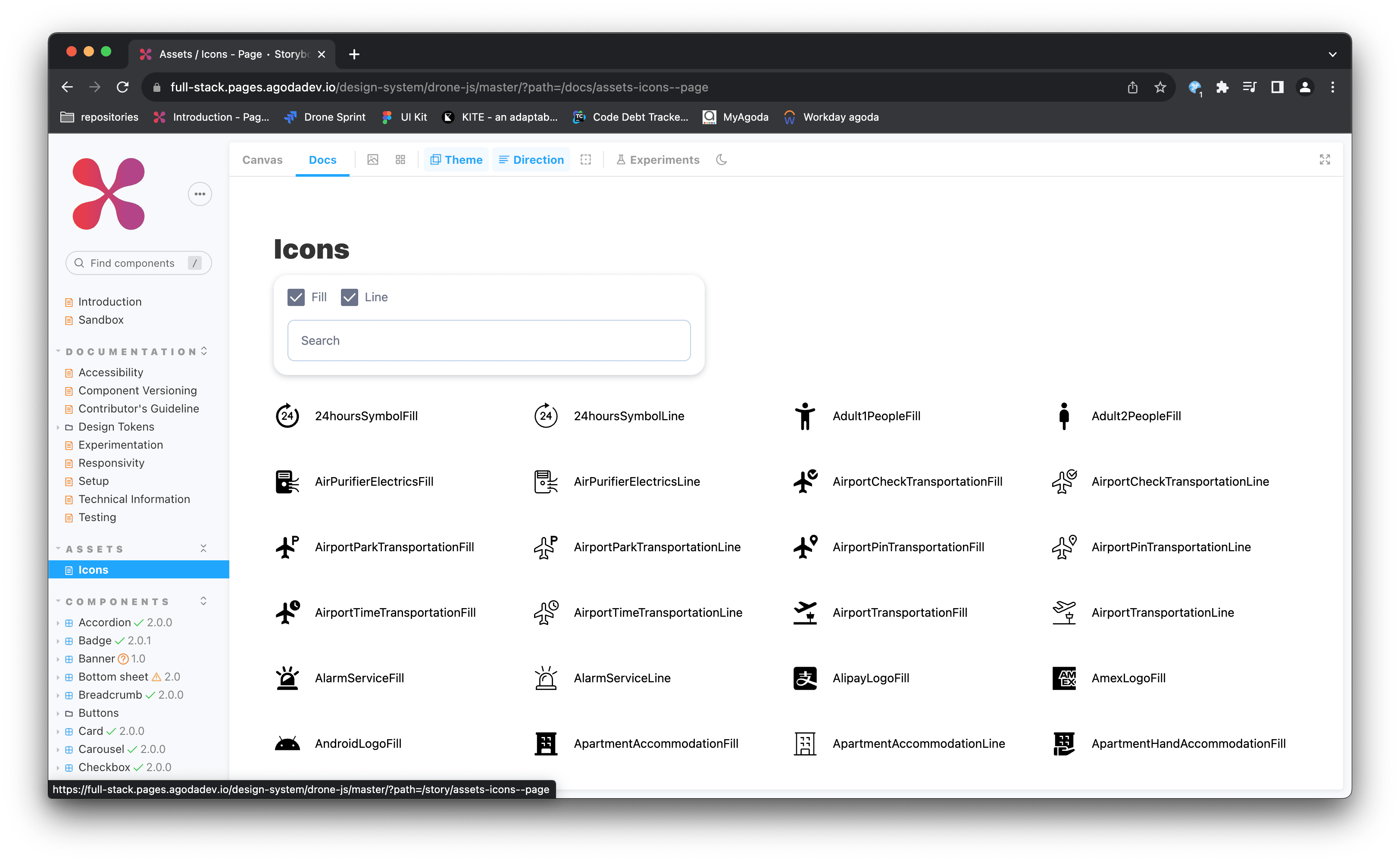Toggle the Experiments toolbar option
The image size is (1400, 862).
(x=657, y=159)
